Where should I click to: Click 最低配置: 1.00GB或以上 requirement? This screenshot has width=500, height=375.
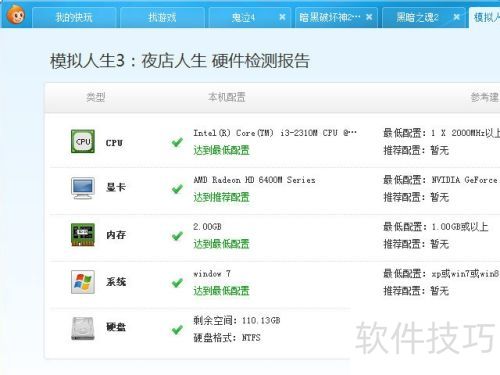point(436,227)
